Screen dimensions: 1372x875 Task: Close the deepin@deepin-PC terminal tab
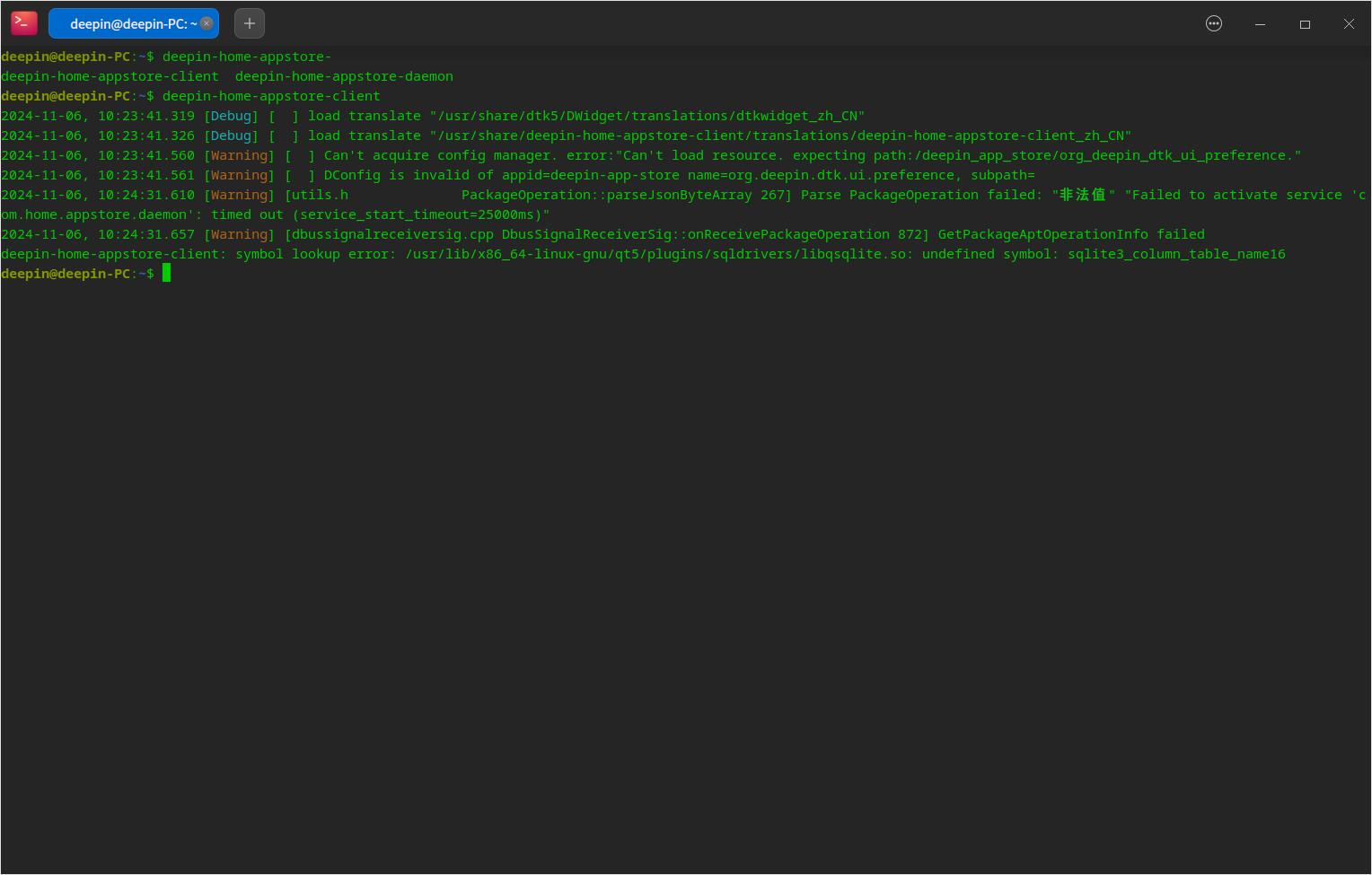click(x=207, y=23)
